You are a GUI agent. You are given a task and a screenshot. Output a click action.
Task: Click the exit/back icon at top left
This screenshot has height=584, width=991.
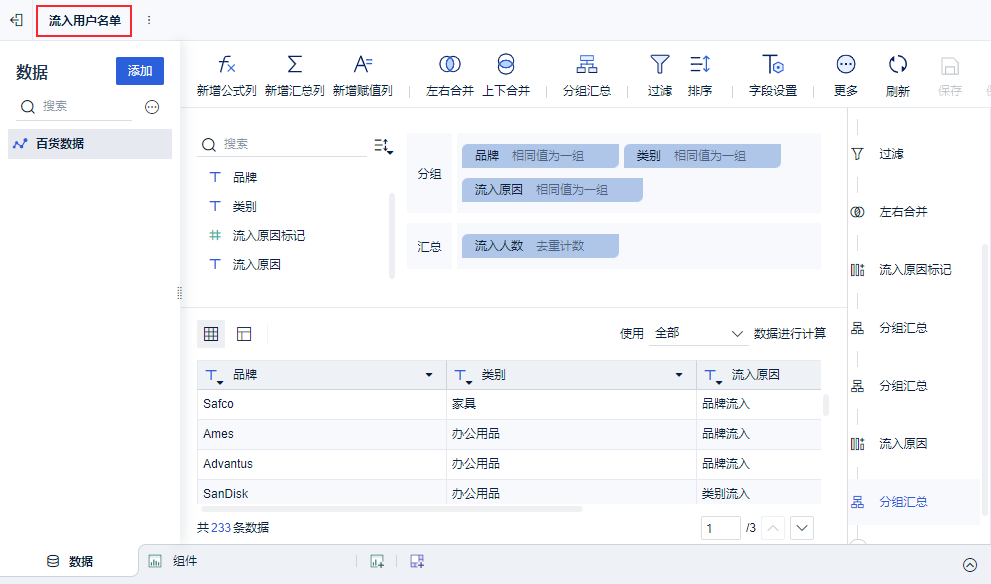[x=16, y=20]
